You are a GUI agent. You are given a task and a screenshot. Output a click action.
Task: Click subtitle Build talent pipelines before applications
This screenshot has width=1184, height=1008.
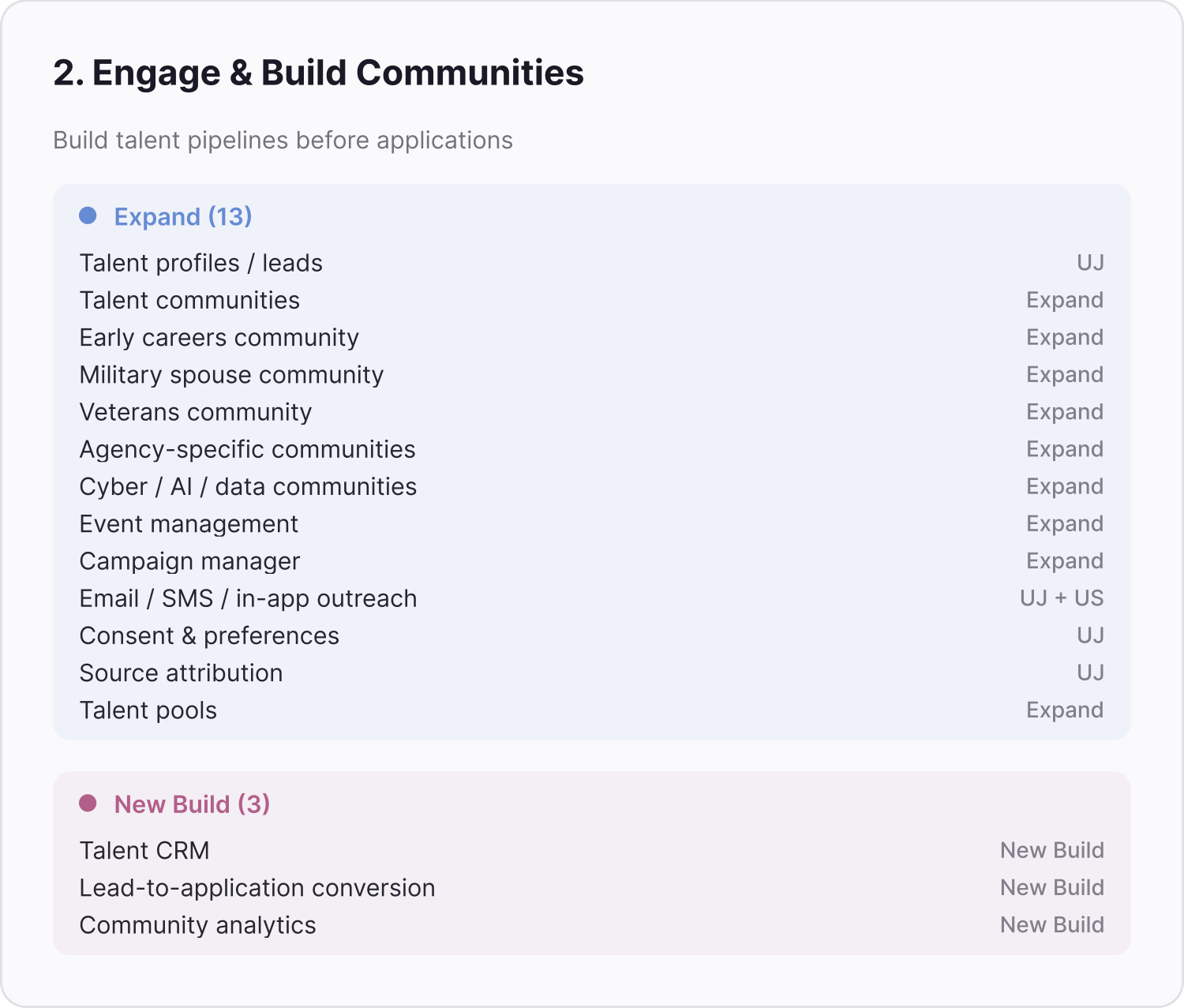283,141
